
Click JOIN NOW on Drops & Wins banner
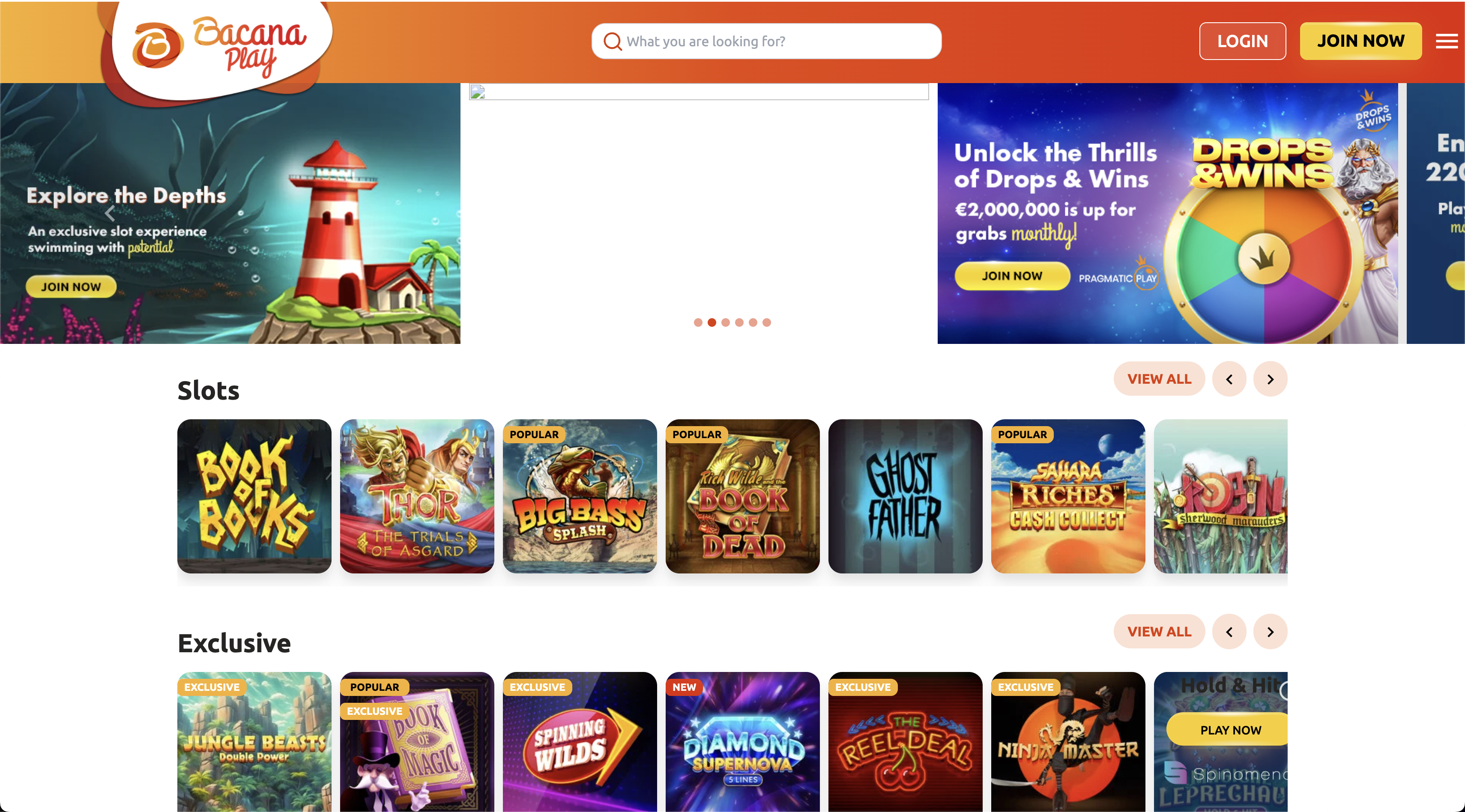[x=1012, y=276]
